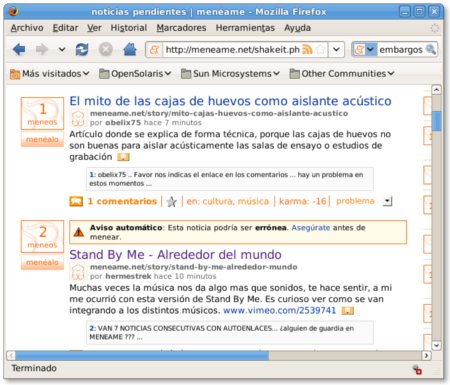
Task: Click menéalo button for Stand By Me story
Action: (x=42, y=262)
